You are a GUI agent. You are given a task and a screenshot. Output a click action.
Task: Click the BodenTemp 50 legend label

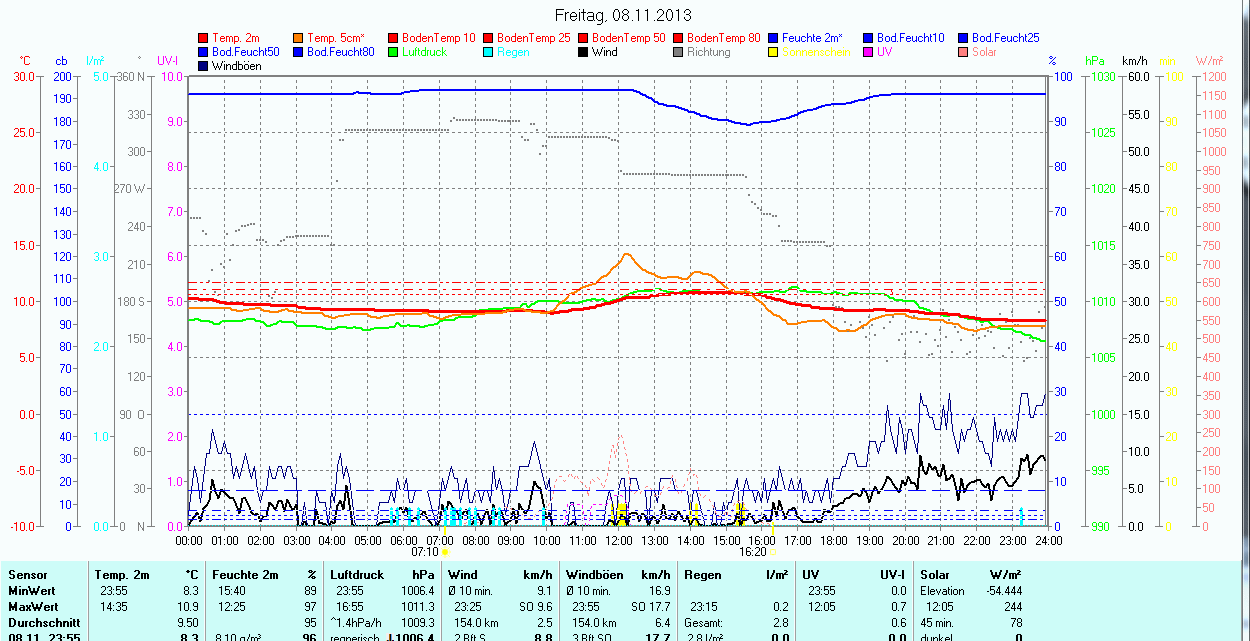[x=621, y=38]
